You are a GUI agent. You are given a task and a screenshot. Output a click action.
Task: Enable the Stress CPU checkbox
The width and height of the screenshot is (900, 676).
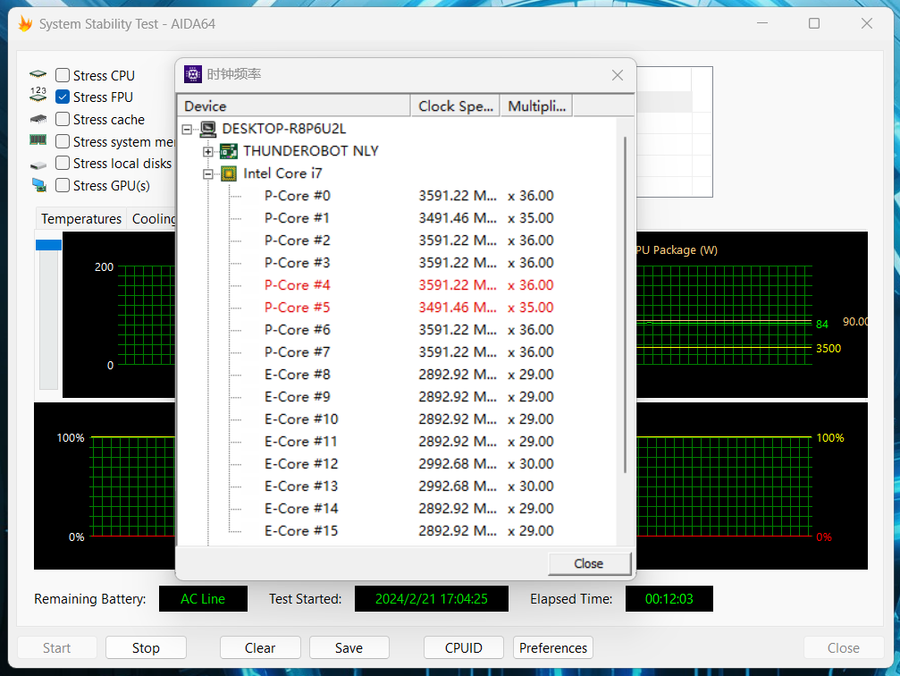click(x=63, y=75)
